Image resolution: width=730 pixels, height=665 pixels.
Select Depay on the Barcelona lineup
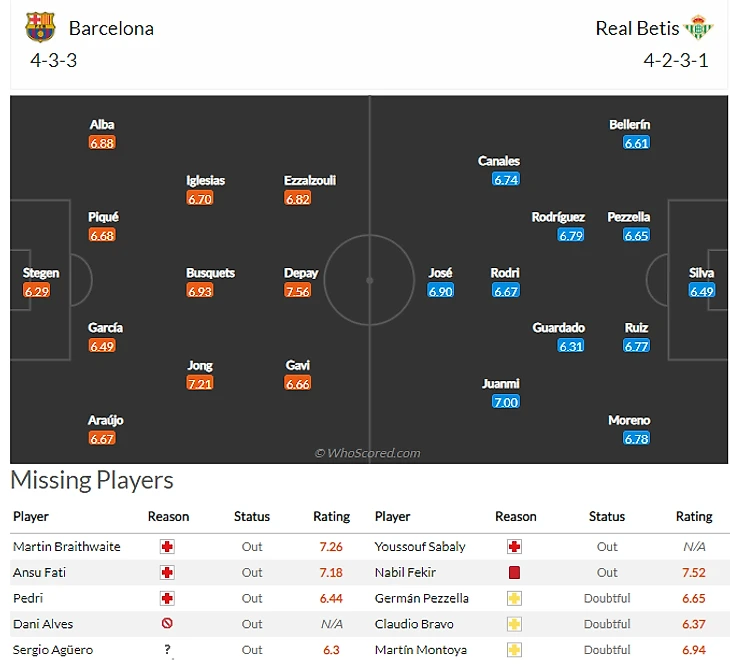pos(301,273)
